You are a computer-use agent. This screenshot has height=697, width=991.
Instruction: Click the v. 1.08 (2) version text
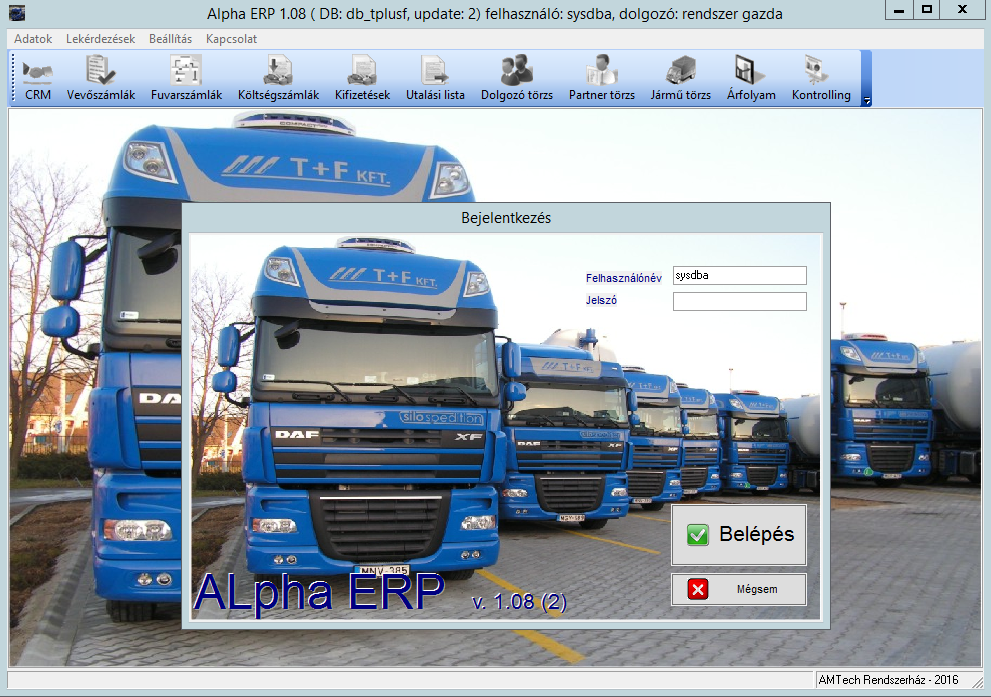tap(520, 602)
